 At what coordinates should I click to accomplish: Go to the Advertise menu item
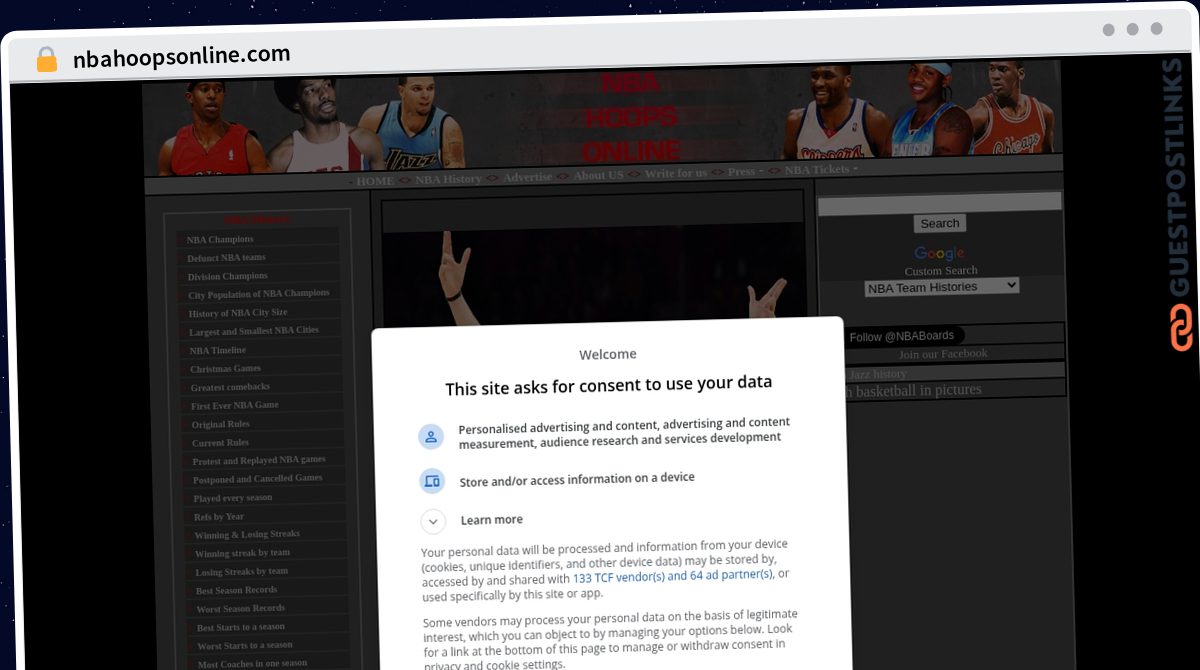(527, 177)
